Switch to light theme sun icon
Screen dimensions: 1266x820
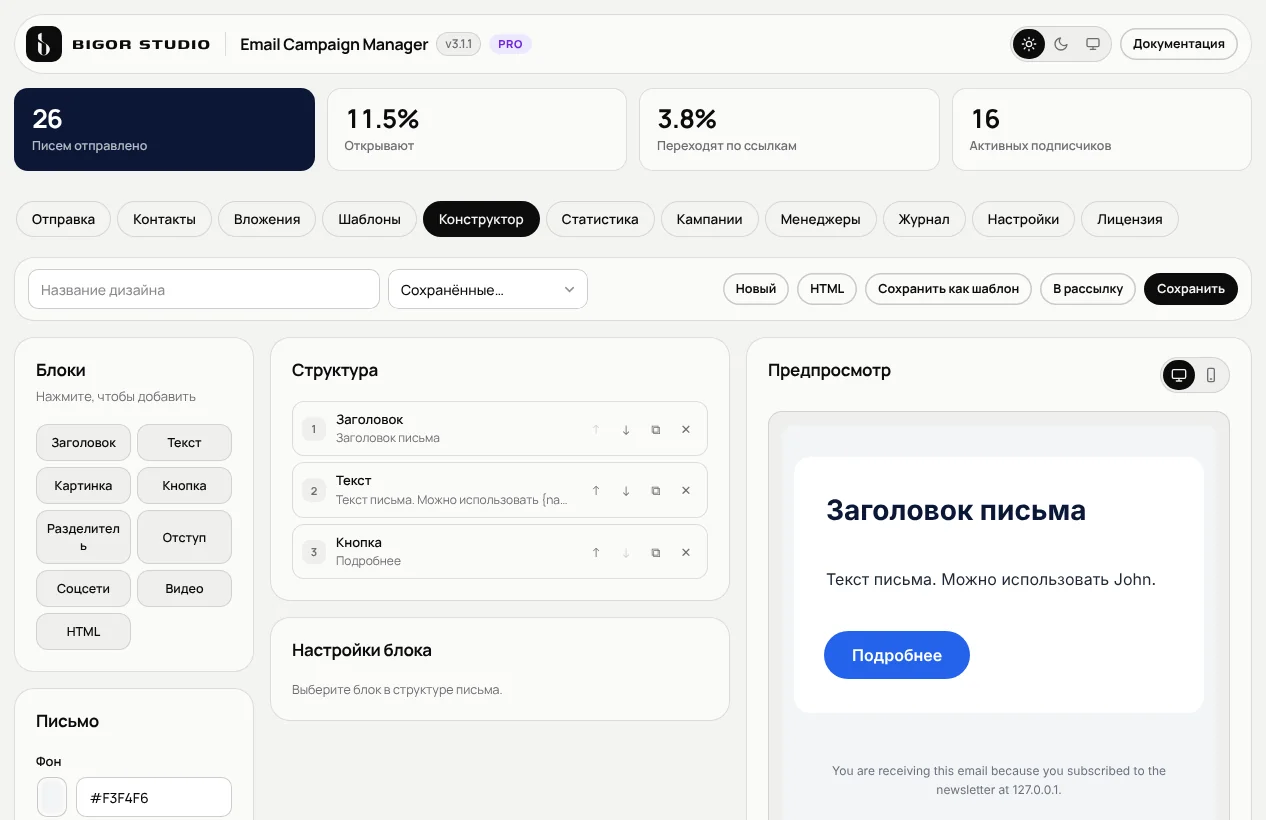click(1028, 44)
